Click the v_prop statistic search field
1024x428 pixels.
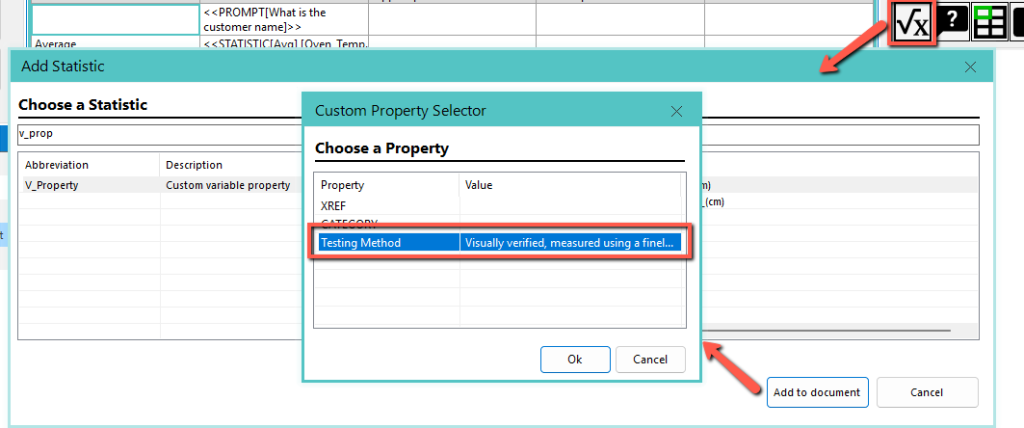click(x=160, y=134)
